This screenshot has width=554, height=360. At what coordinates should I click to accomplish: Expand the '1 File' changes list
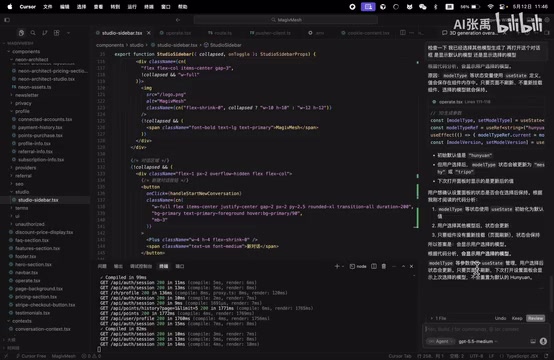point(438,318)
